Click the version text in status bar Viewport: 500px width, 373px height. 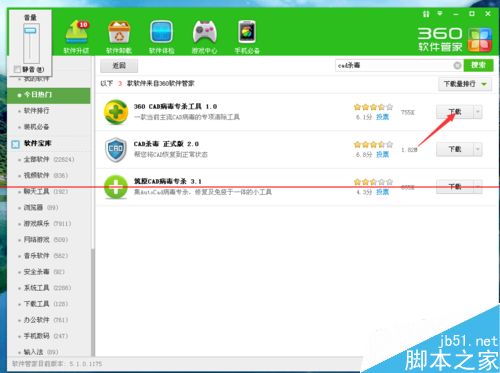(x=57, y=364)
